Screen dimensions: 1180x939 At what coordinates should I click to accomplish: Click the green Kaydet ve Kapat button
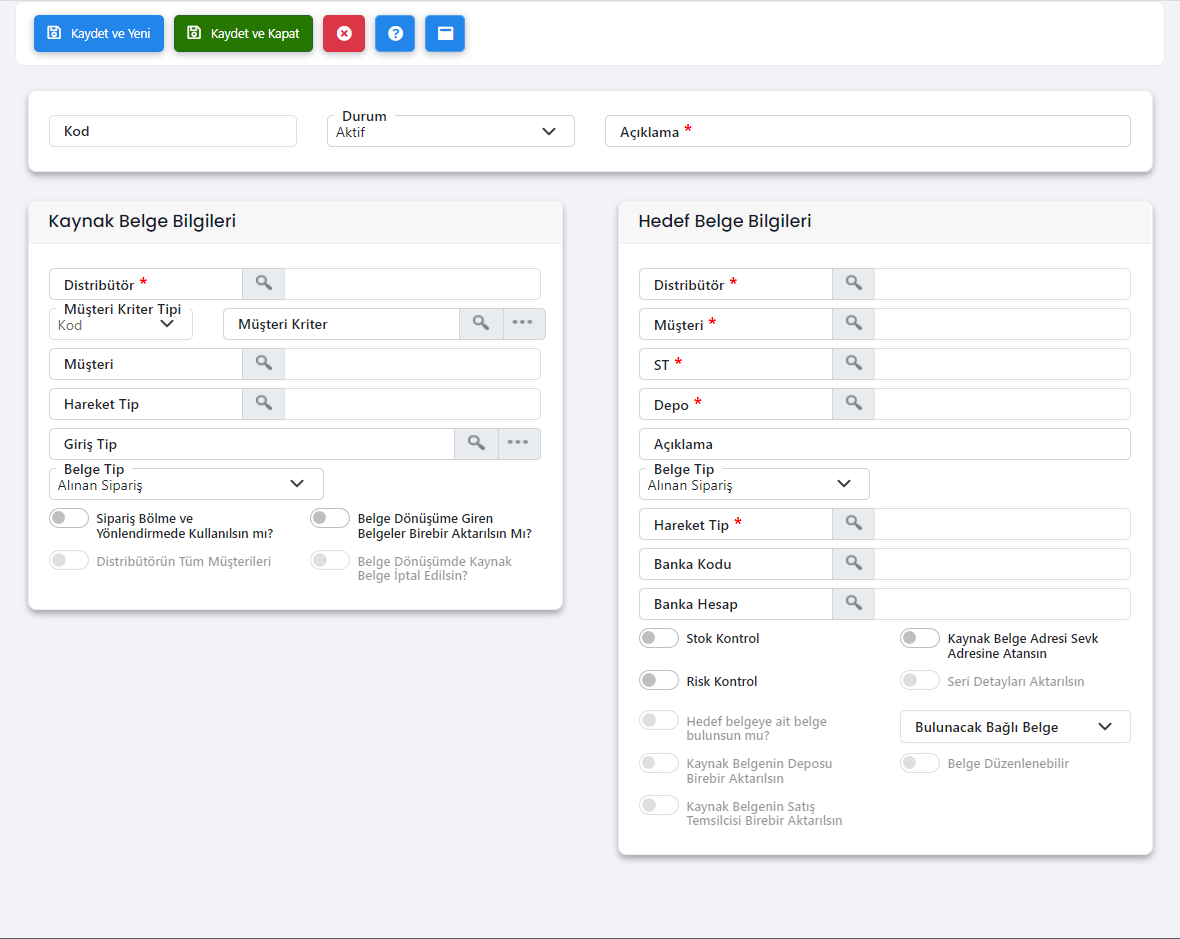pos(243,33)
